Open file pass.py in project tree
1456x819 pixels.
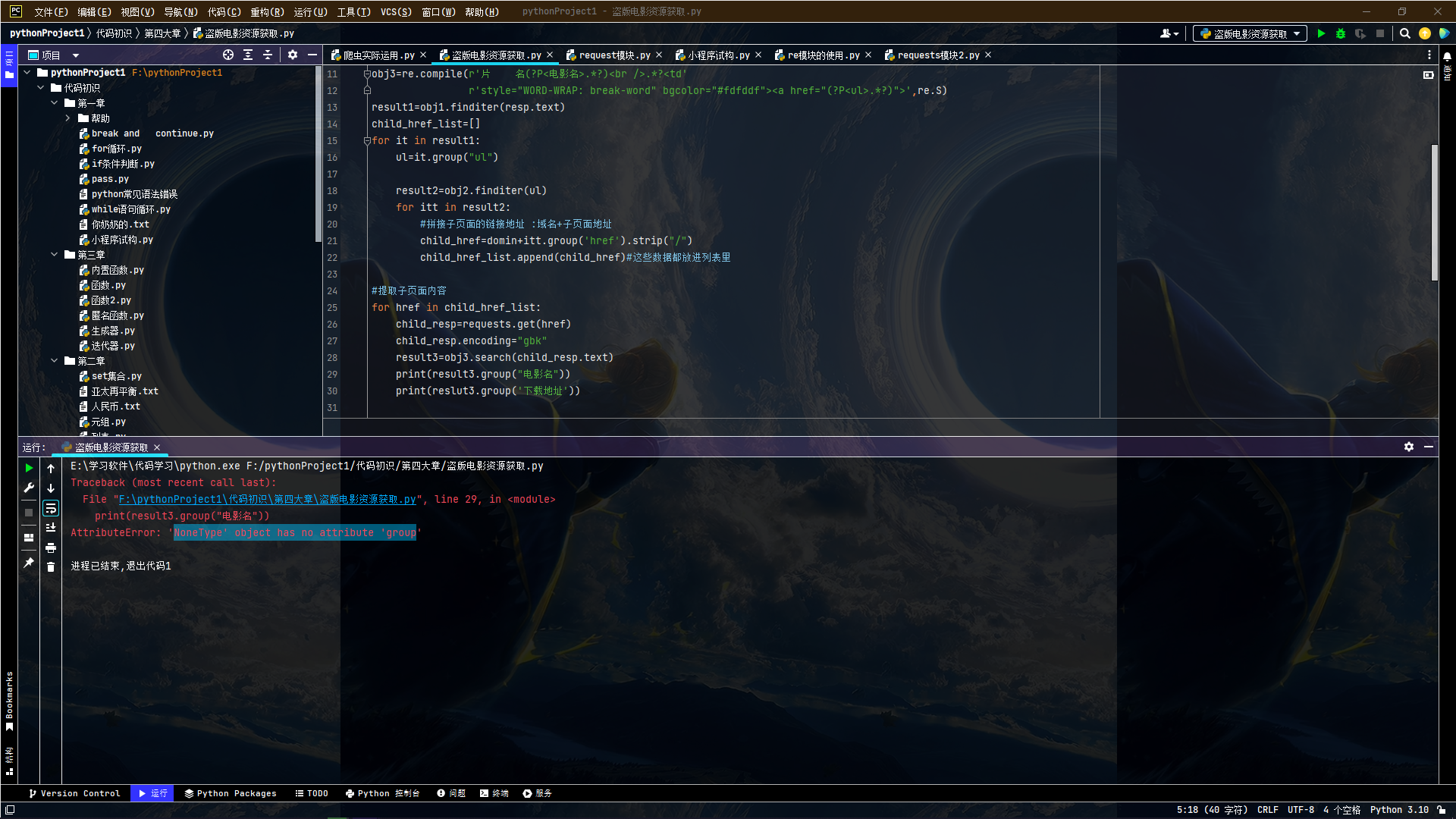click(110, 179)
